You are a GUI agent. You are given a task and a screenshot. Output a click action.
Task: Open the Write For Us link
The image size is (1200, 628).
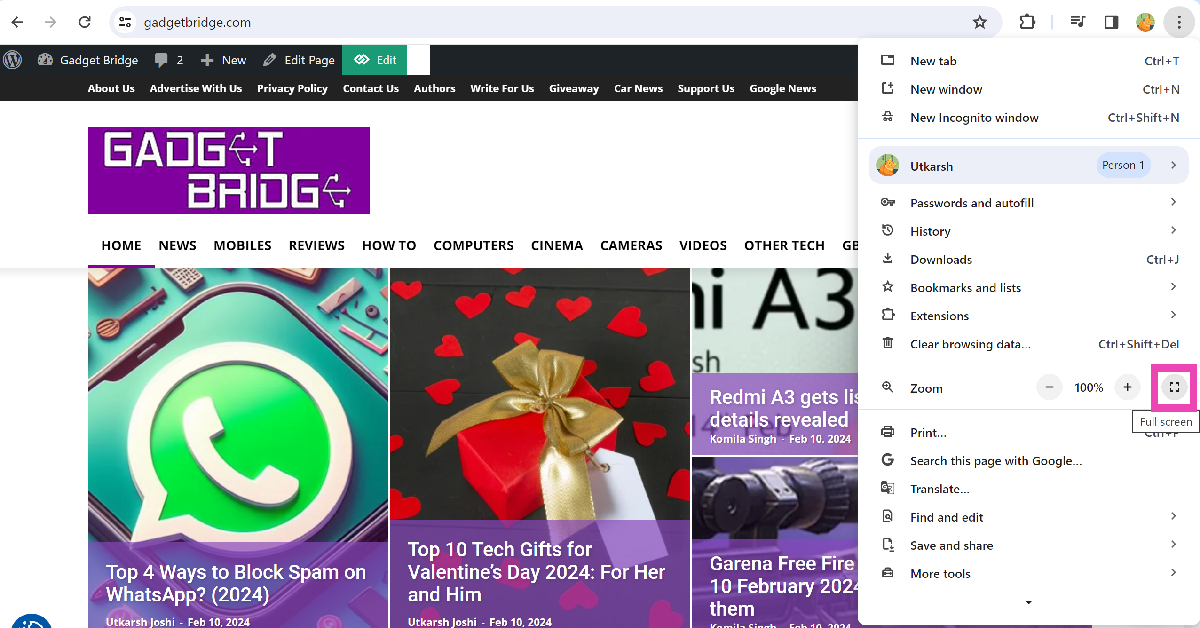pos(502,88)
